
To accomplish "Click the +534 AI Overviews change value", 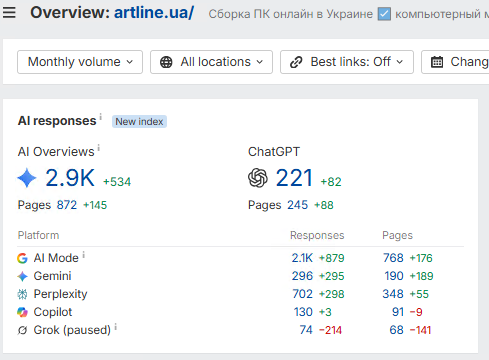I will point(117,182).
